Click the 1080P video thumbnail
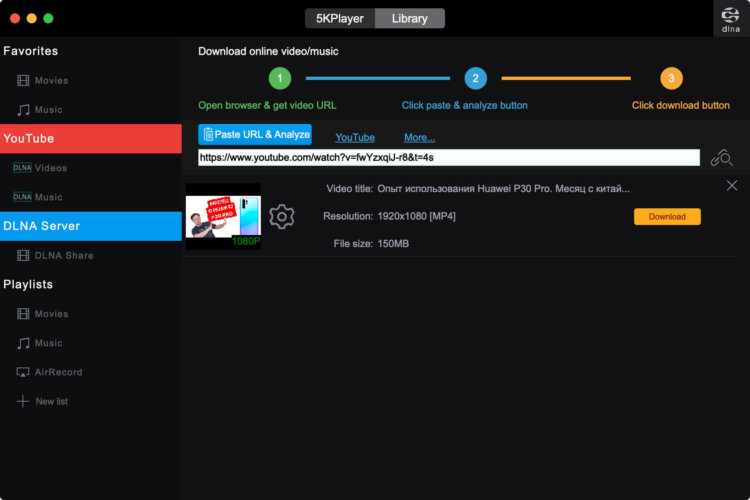The width and height of the screenshot is (750, 500). (223, 217)
